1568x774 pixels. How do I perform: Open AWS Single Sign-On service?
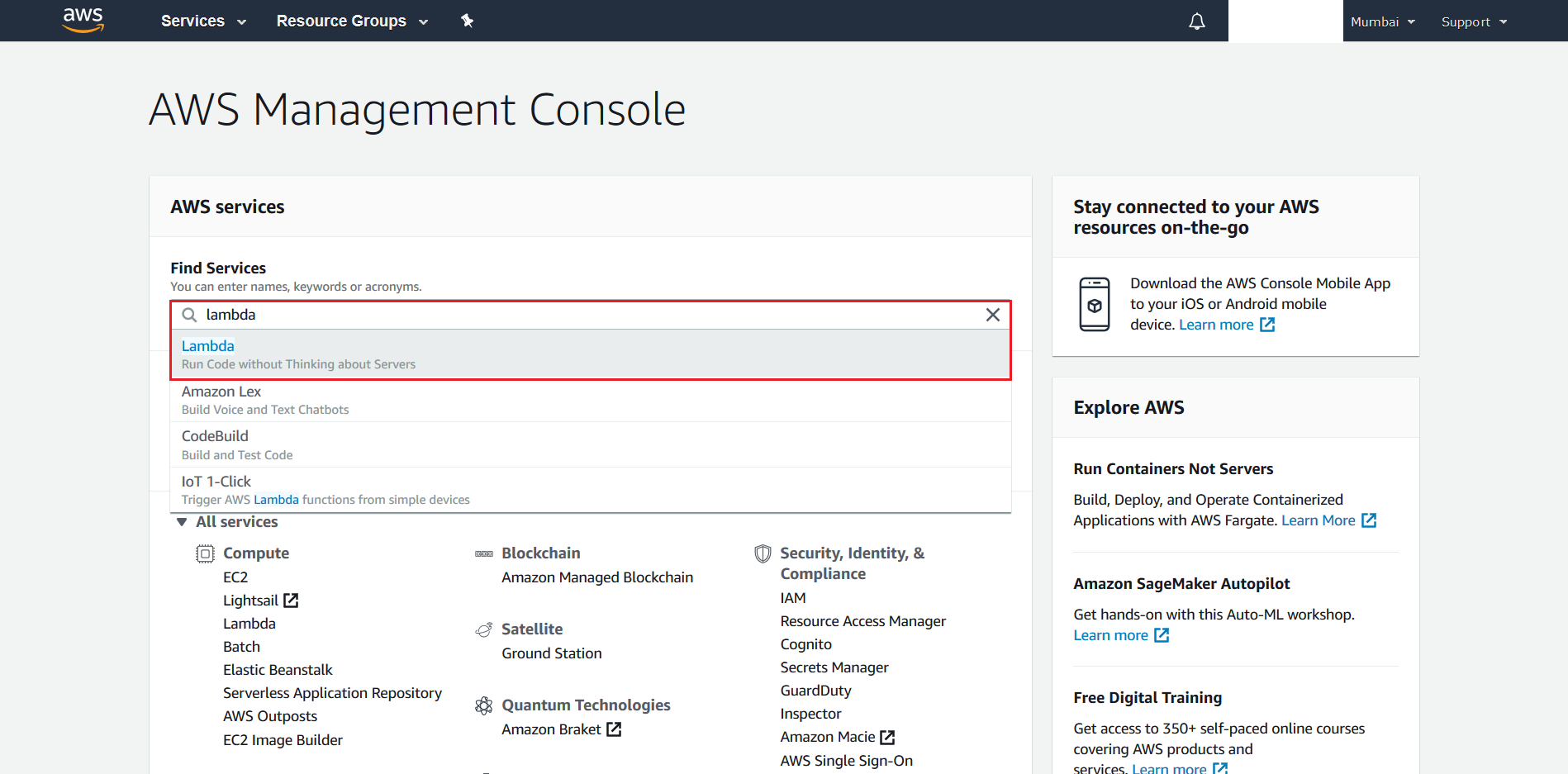point(847,761)
